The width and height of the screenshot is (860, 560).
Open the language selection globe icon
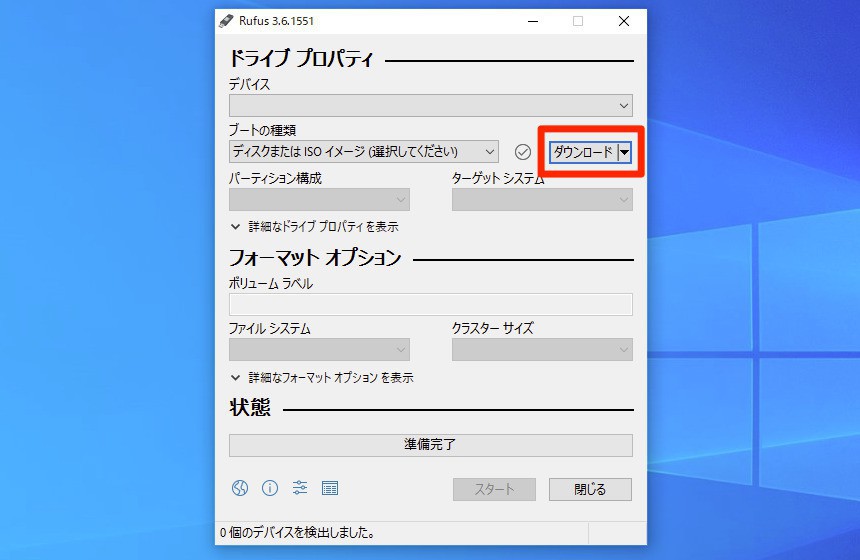pos(240,488)
